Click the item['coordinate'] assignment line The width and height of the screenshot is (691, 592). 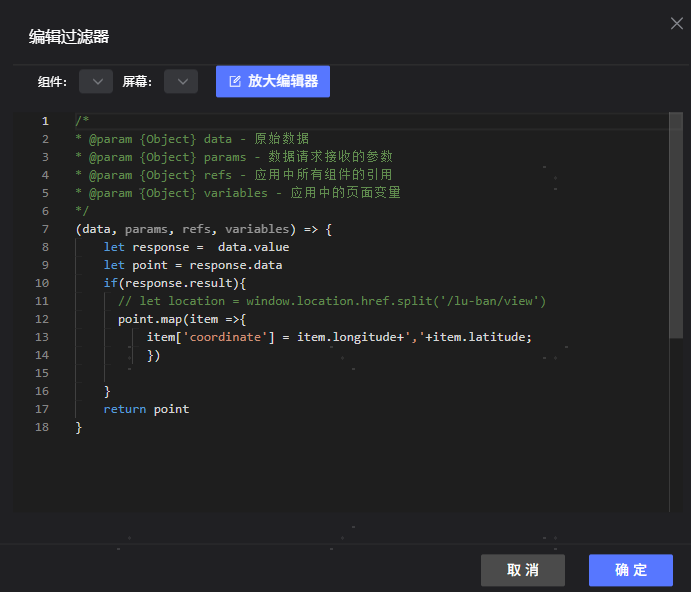(x=339, y=337)
